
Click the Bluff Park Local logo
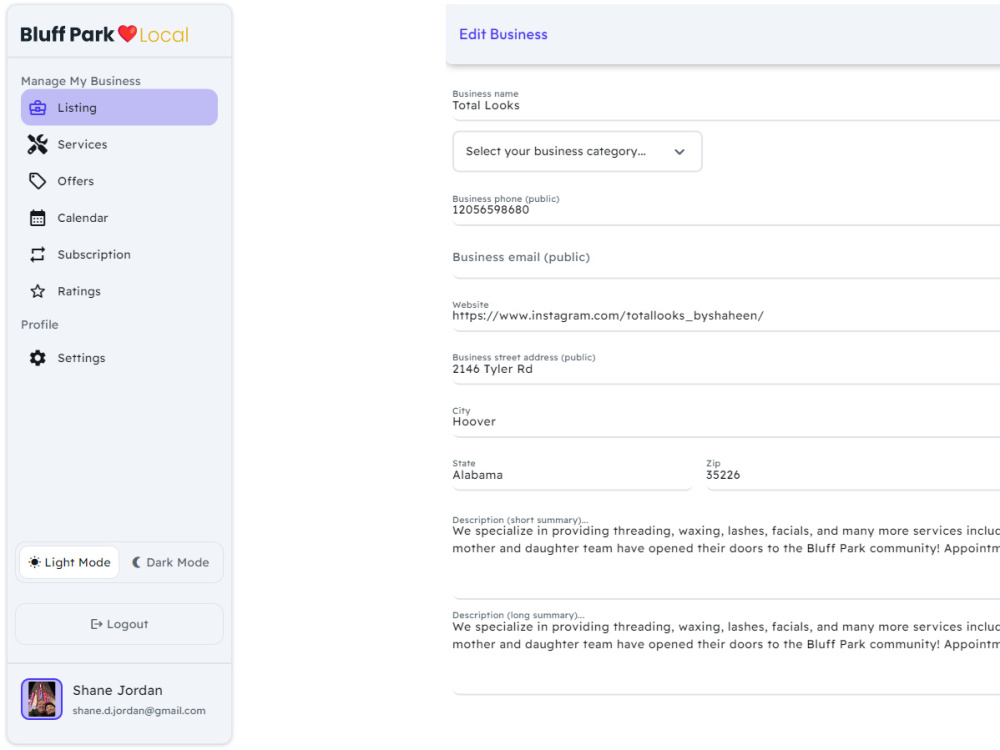click(x=105, y=34)
